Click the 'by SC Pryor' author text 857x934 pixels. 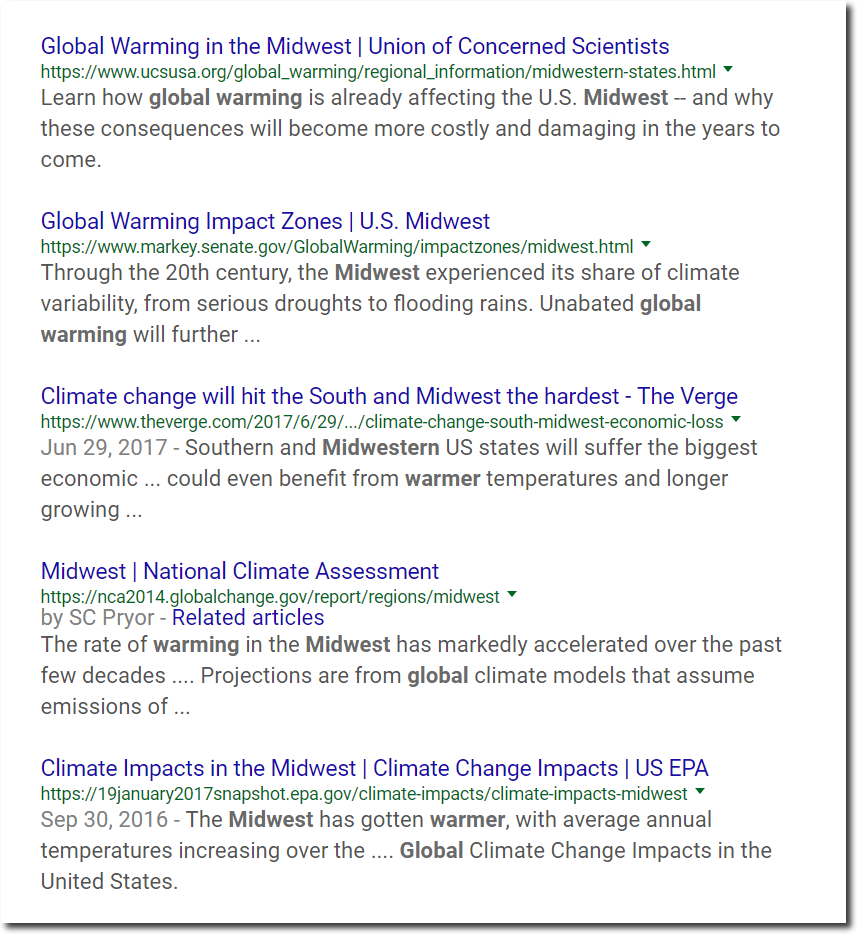97,618
